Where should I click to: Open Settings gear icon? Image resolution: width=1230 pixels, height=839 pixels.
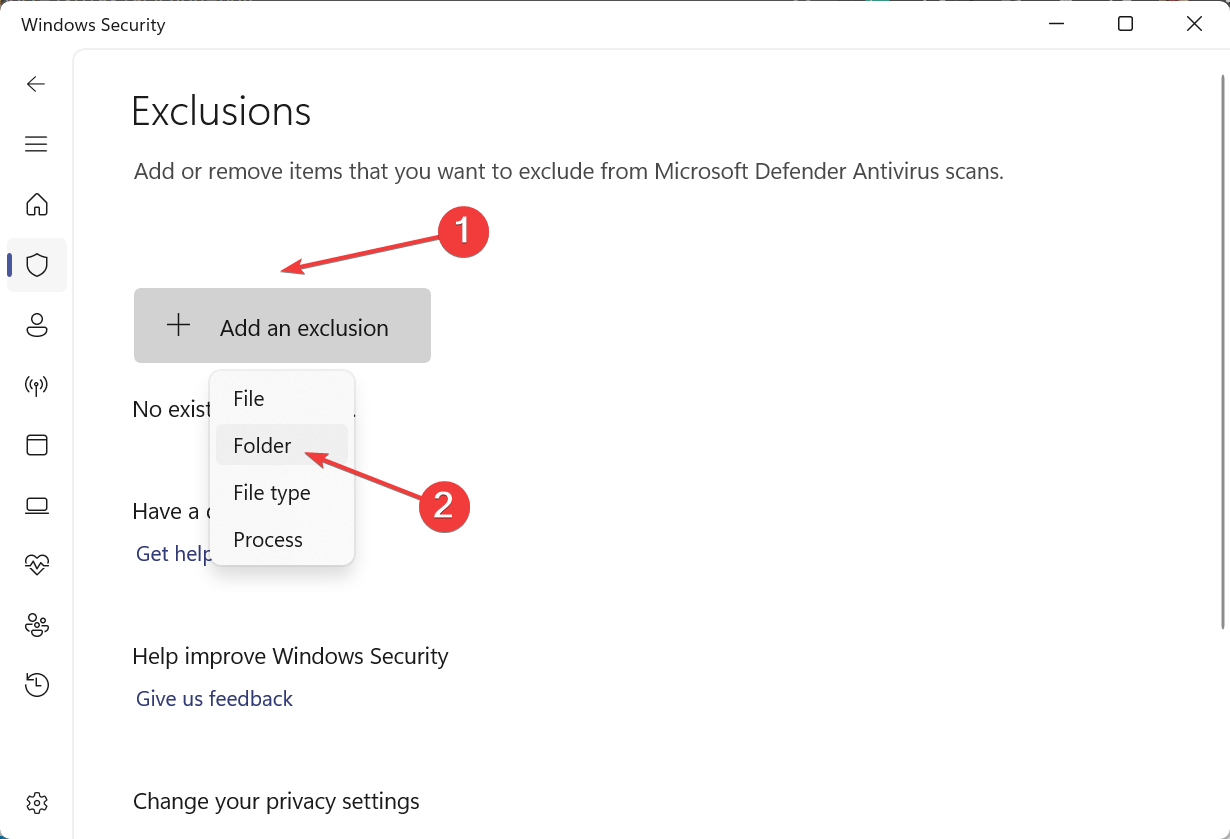point(37,802)
